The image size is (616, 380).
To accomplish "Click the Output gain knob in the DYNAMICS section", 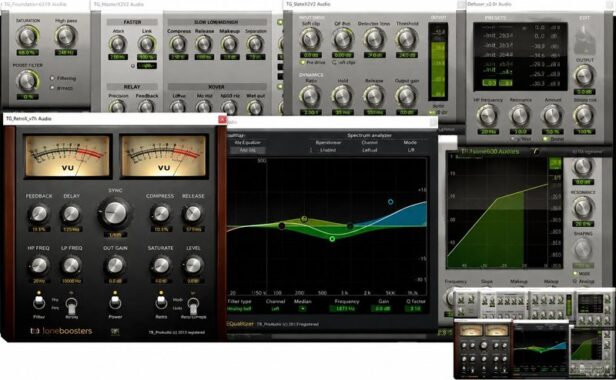I will click(x=406, y=96).
